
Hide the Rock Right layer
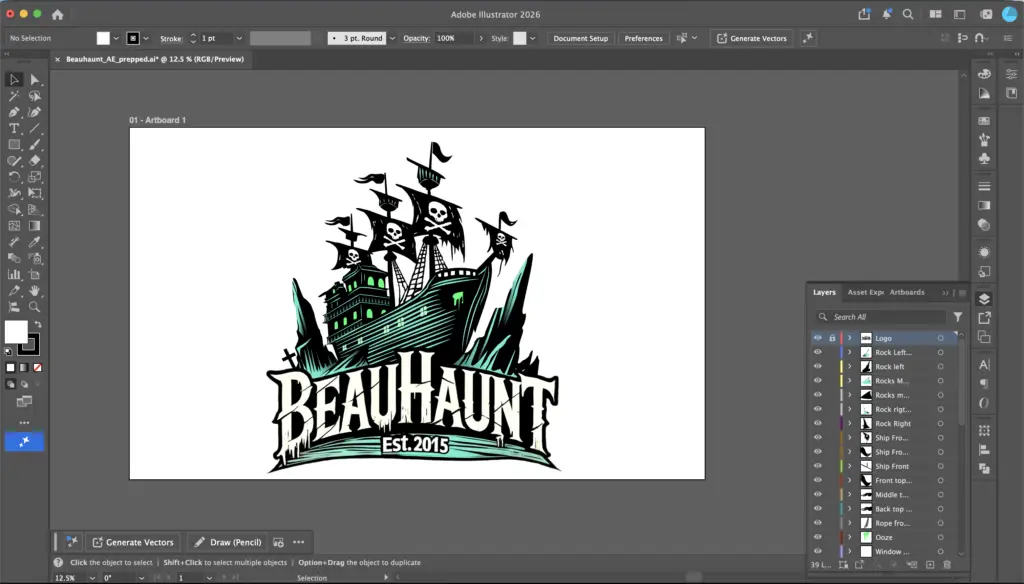pos(818,423)
